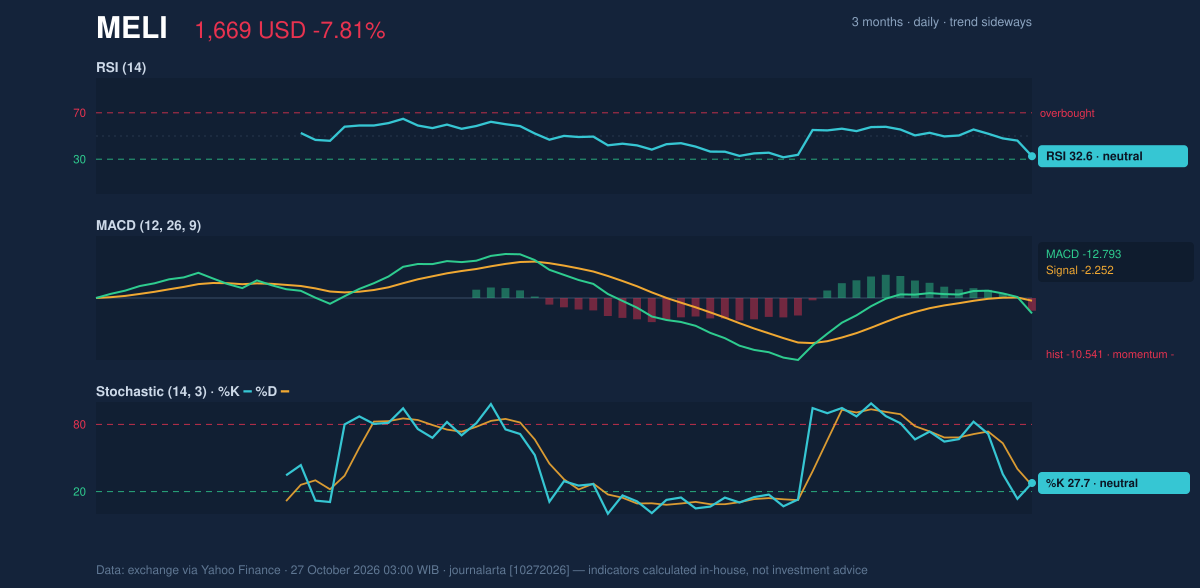Click the RSI line endpoint dot
Screen dimensions: 1200x588
click(1032, 156)
